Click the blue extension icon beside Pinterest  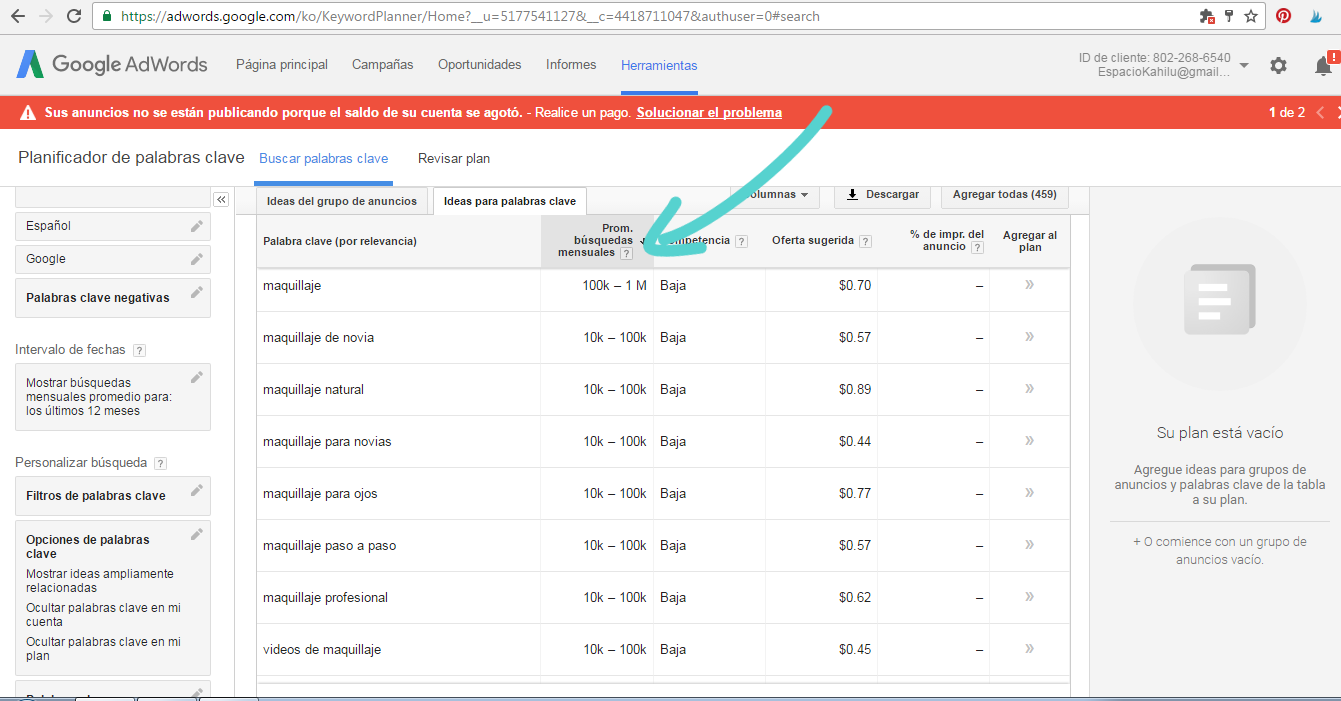1318,16
